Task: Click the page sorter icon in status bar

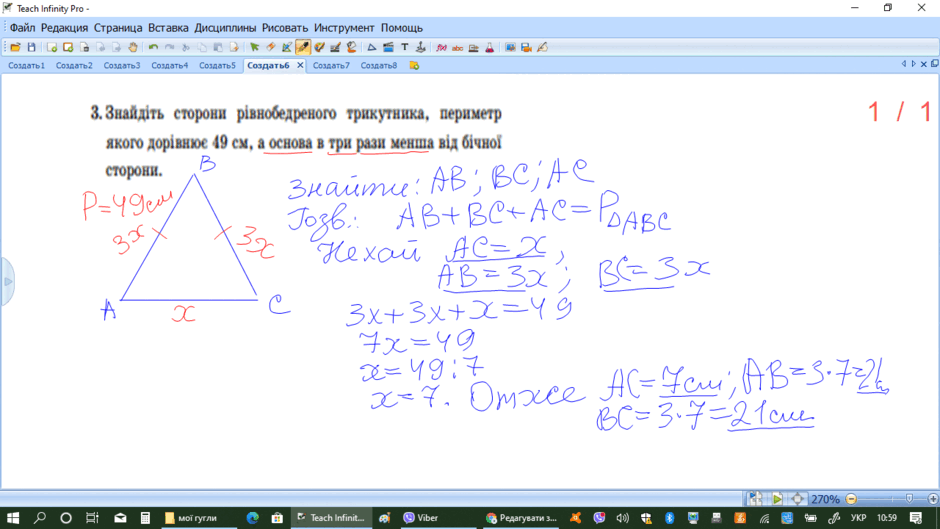Action: pos(754,498)
